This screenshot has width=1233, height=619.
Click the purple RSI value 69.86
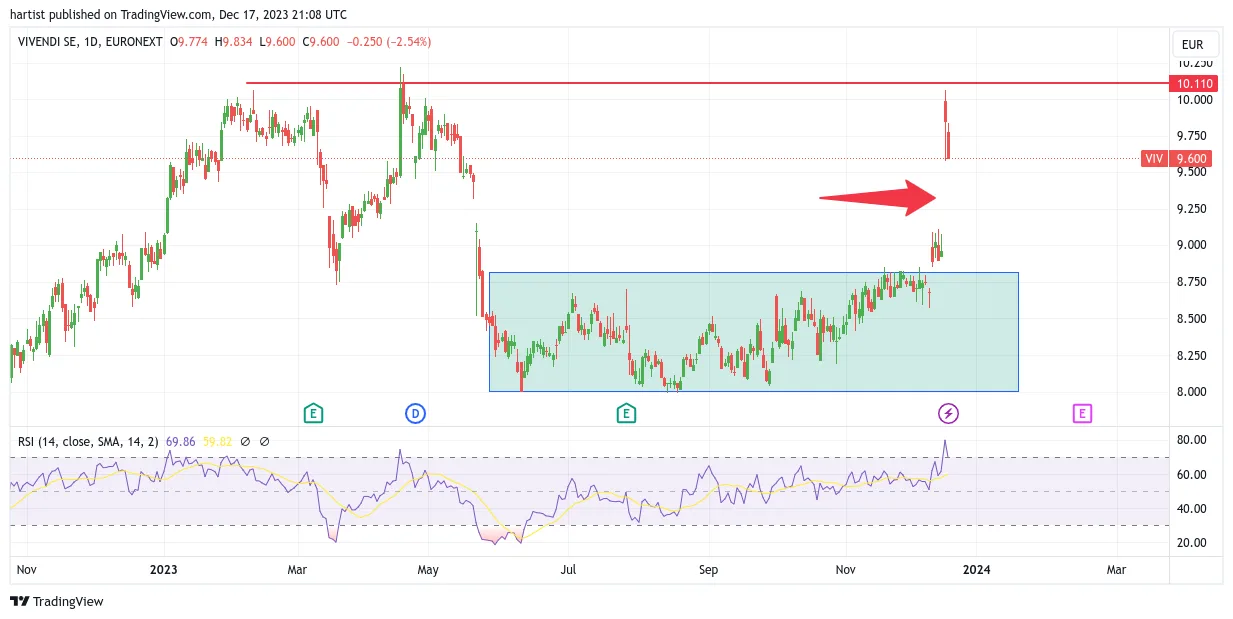pyautogui.click(x=180, y=441)
